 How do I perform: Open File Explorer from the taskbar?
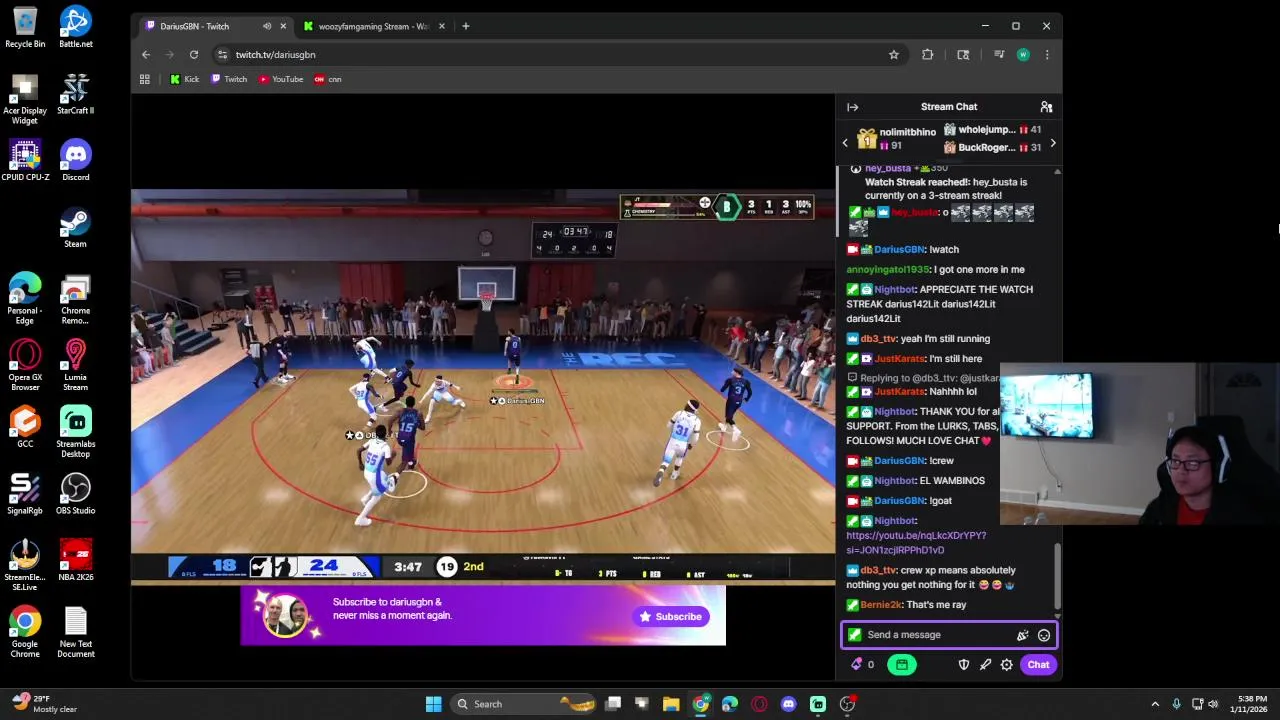coord(671,704)
